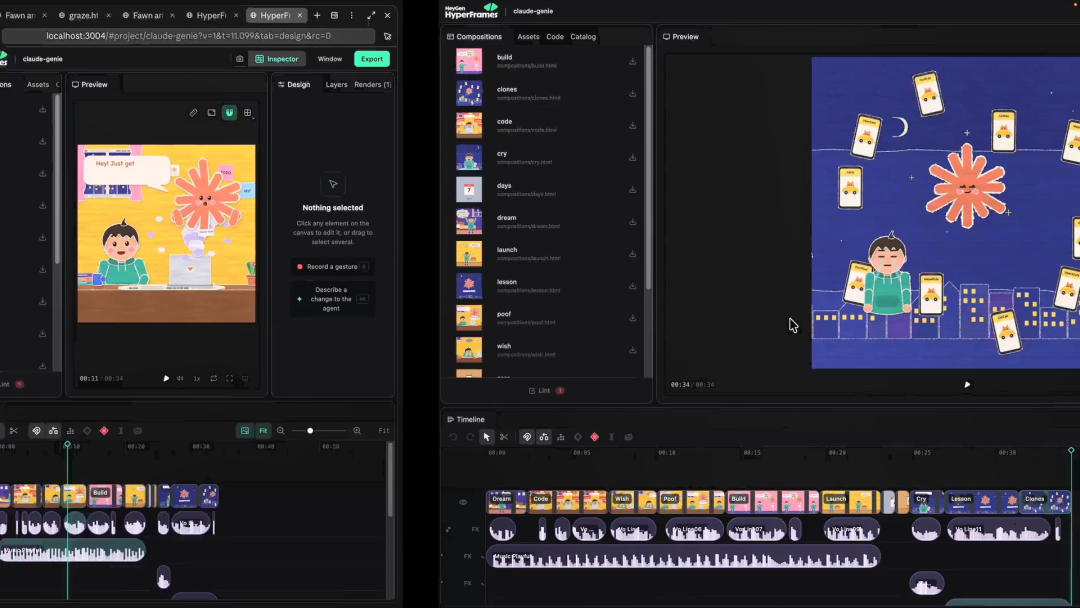Screen dimensions: 1080x608
Task: Click the grid icon above the left preview canvas
Action: tap(247, 112)
